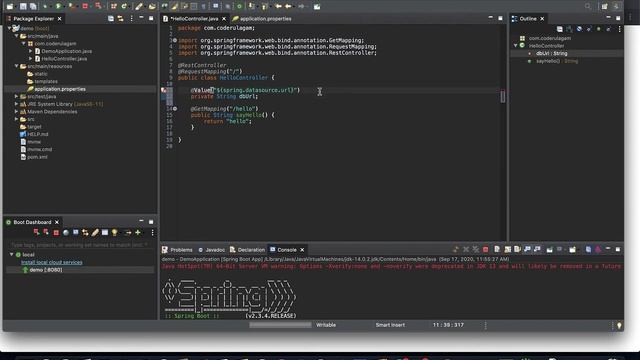Select sayHello() in Outline
This screenshot has height=360, width=640.
[557, 61]
